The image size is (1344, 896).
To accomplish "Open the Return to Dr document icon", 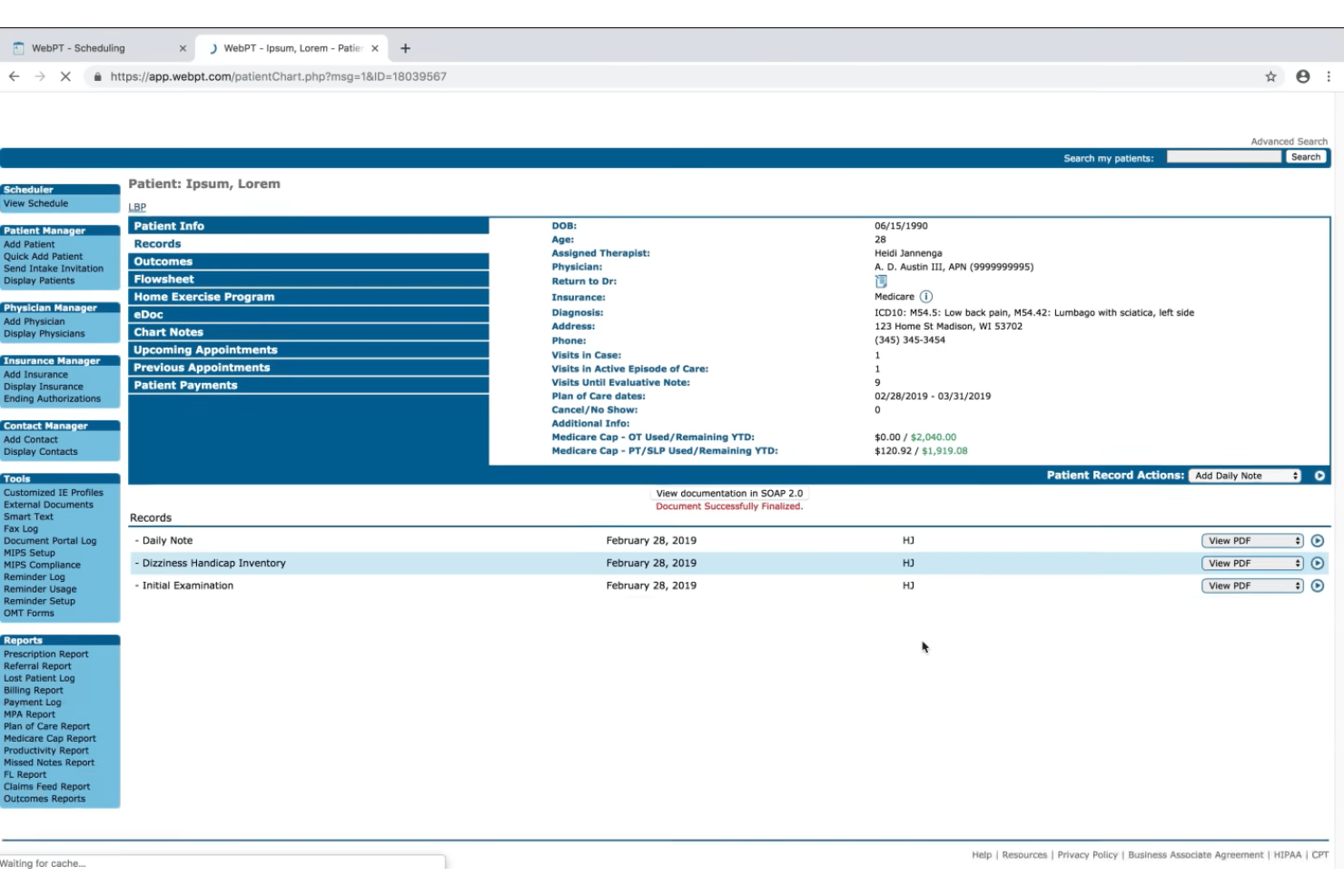I will [x=881, y=281].
